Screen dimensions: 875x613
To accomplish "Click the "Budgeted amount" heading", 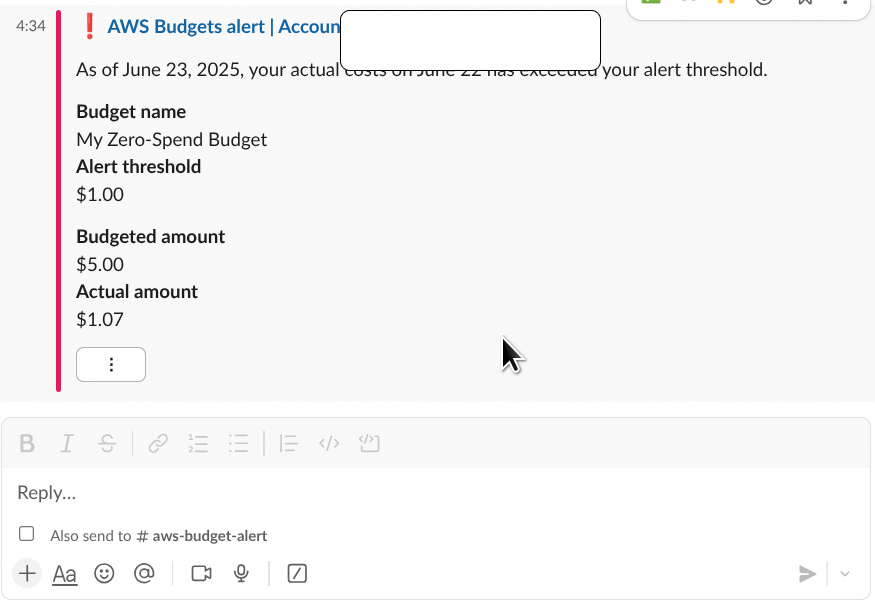I will (151, 237).
